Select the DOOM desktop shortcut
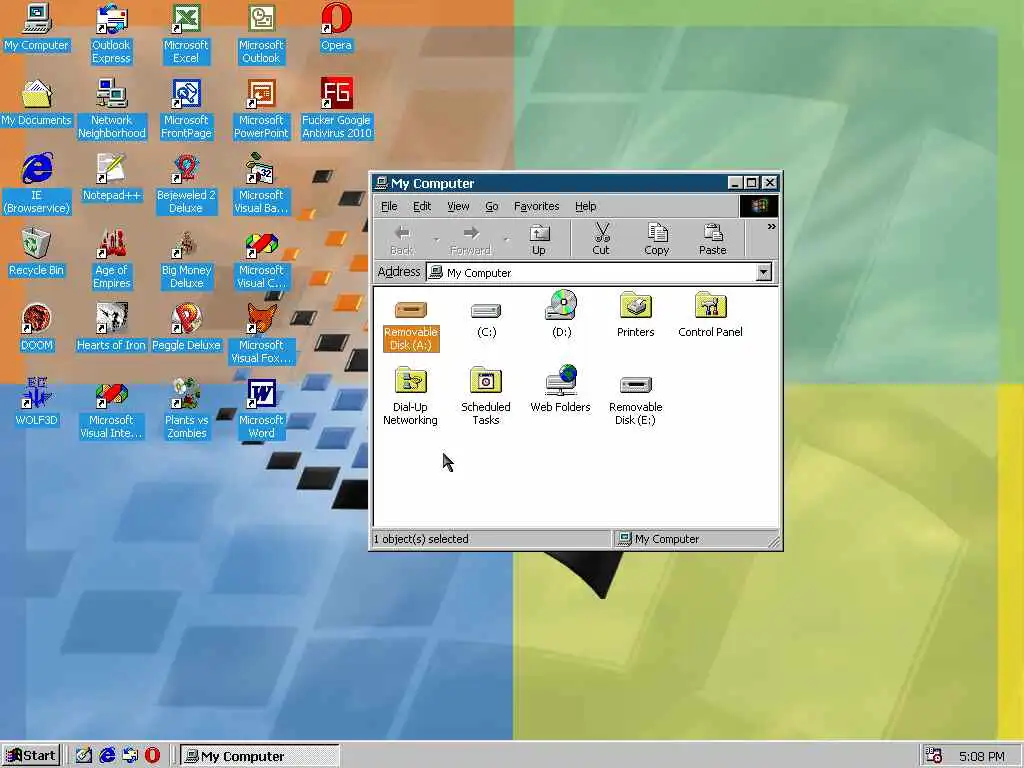This screenshot has width=1024, height=768. click(36, 328)
